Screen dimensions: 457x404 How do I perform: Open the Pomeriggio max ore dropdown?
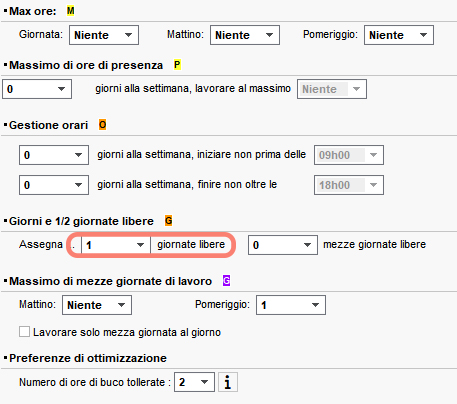[x=399, y=35]
